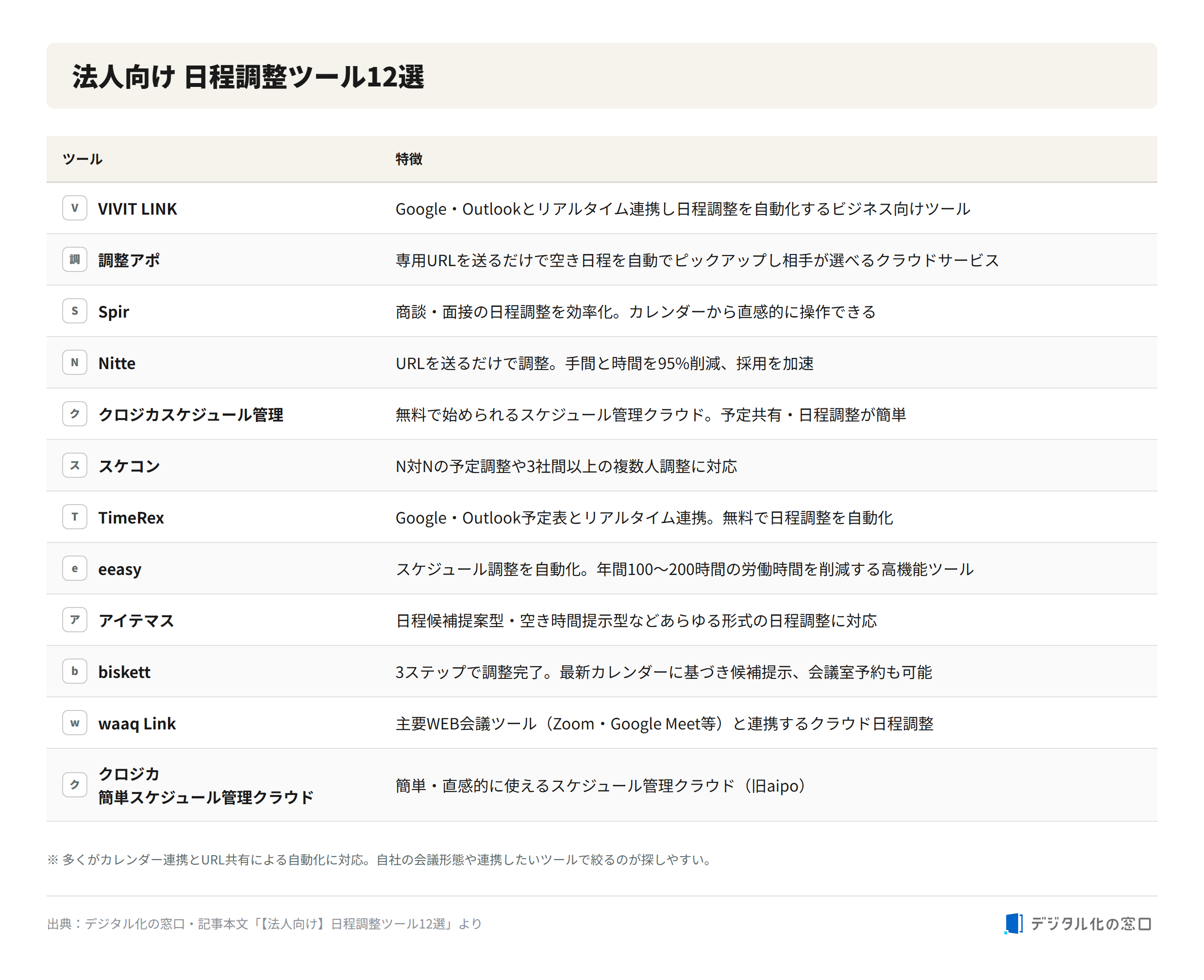Click the title 法人向け 日程調整ツール12選
The height and width of the screenshot is (980, 1204).
tap(248, 76)
